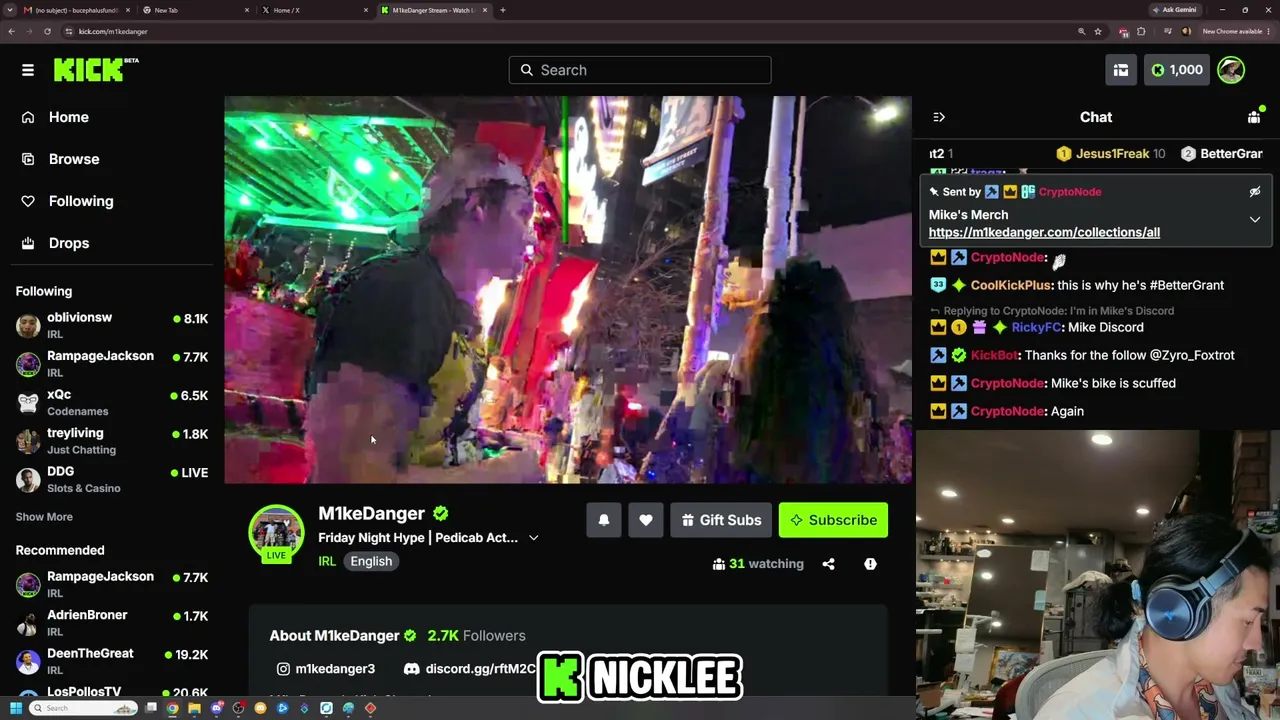Open M1keDanger's live avatar

(x=276, y=534)
